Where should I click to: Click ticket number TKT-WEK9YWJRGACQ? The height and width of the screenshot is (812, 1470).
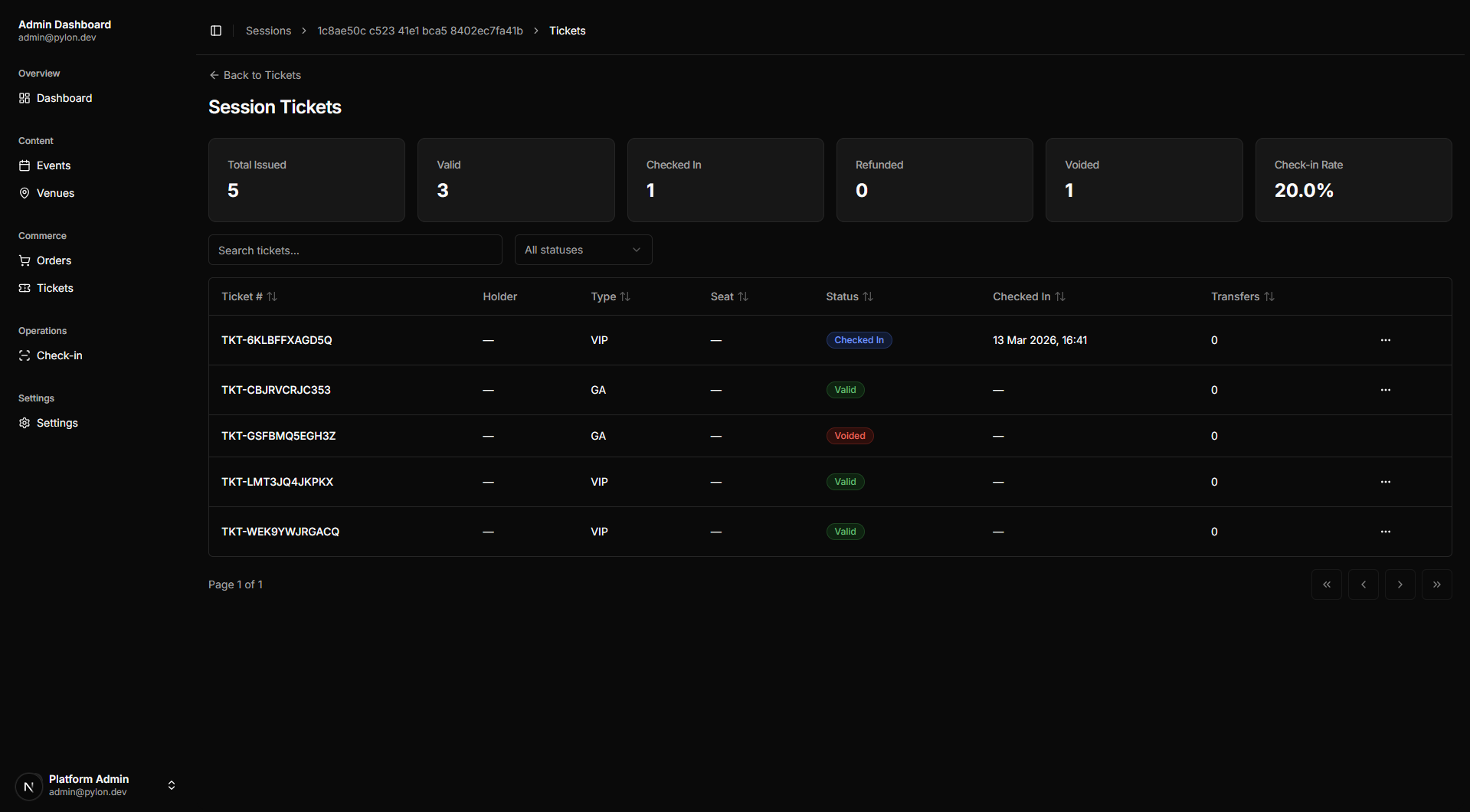[x=280, y=532]
